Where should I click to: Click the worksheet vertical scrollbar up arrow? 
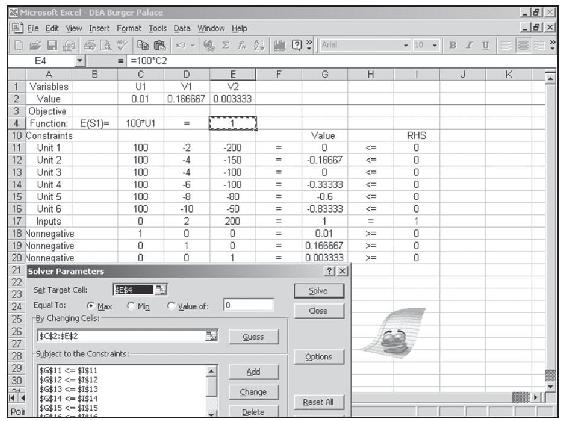point(550,78)
